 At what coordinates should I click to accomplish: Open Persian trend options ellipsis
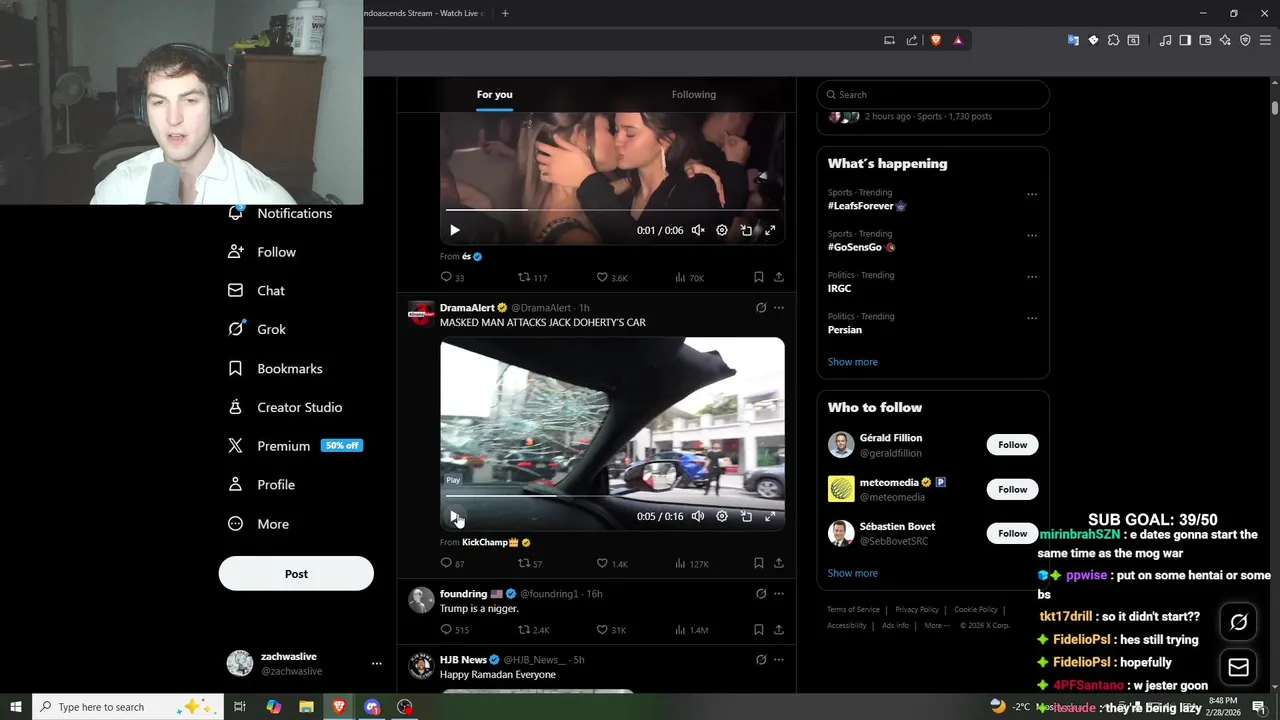[1032, 318]
